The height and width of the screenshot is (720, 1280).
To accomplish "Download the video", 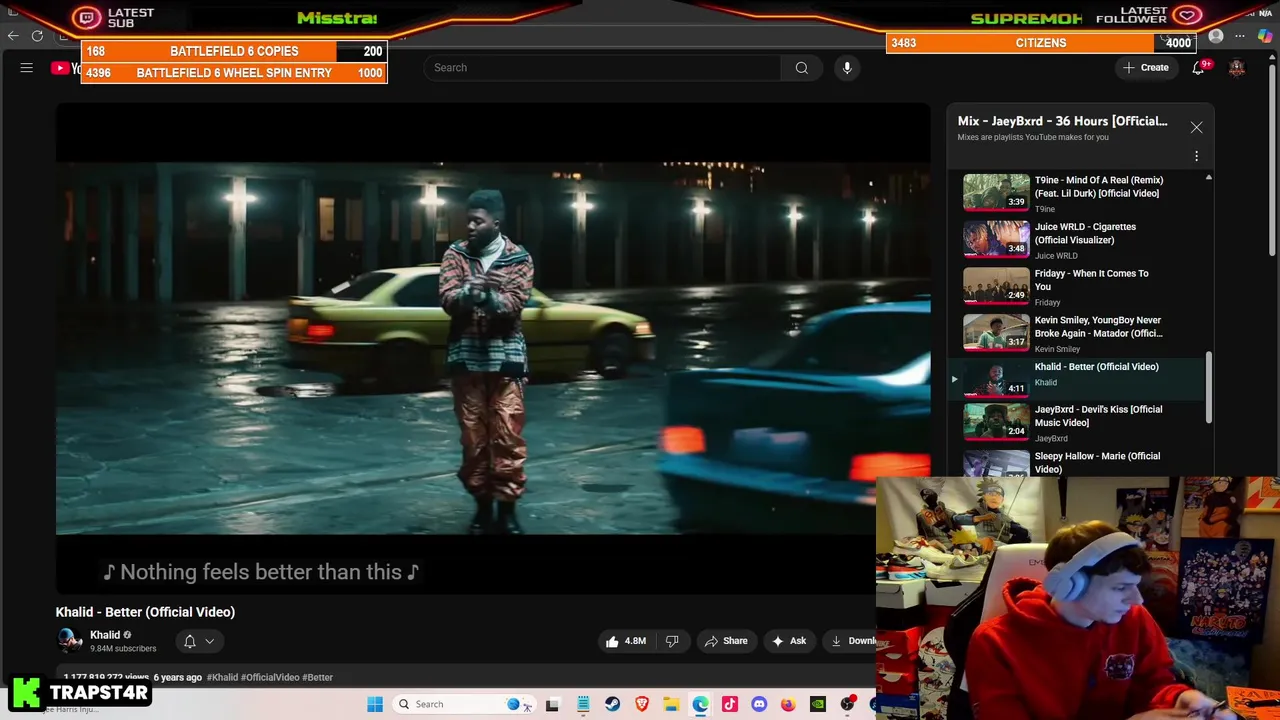I will tap(850, 641).
